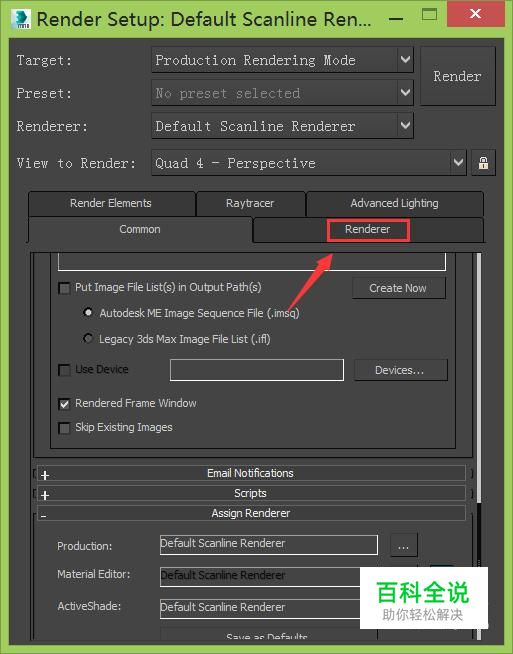Select Autodesk ME Image Sequence File option
Screen dimensions: 513x654
[88, 312]
